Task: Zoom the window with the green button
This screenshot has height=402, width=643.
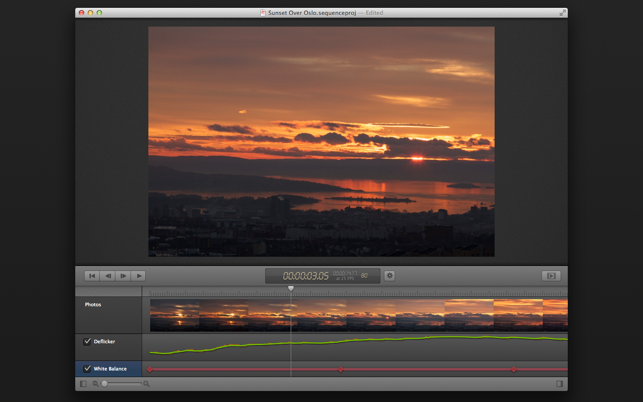Action: coord(99,13)
